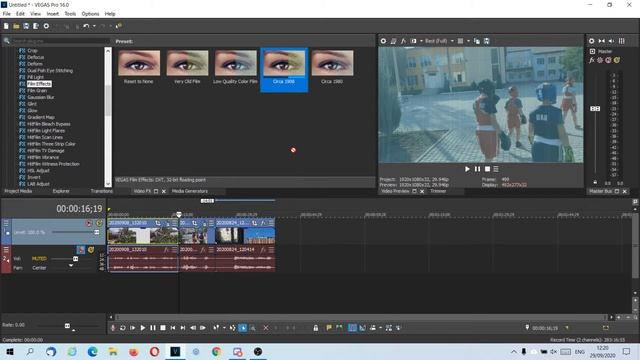Toggle Master Bus mute speaker icon
Screen dimensions: 640x360
(611, 41)
